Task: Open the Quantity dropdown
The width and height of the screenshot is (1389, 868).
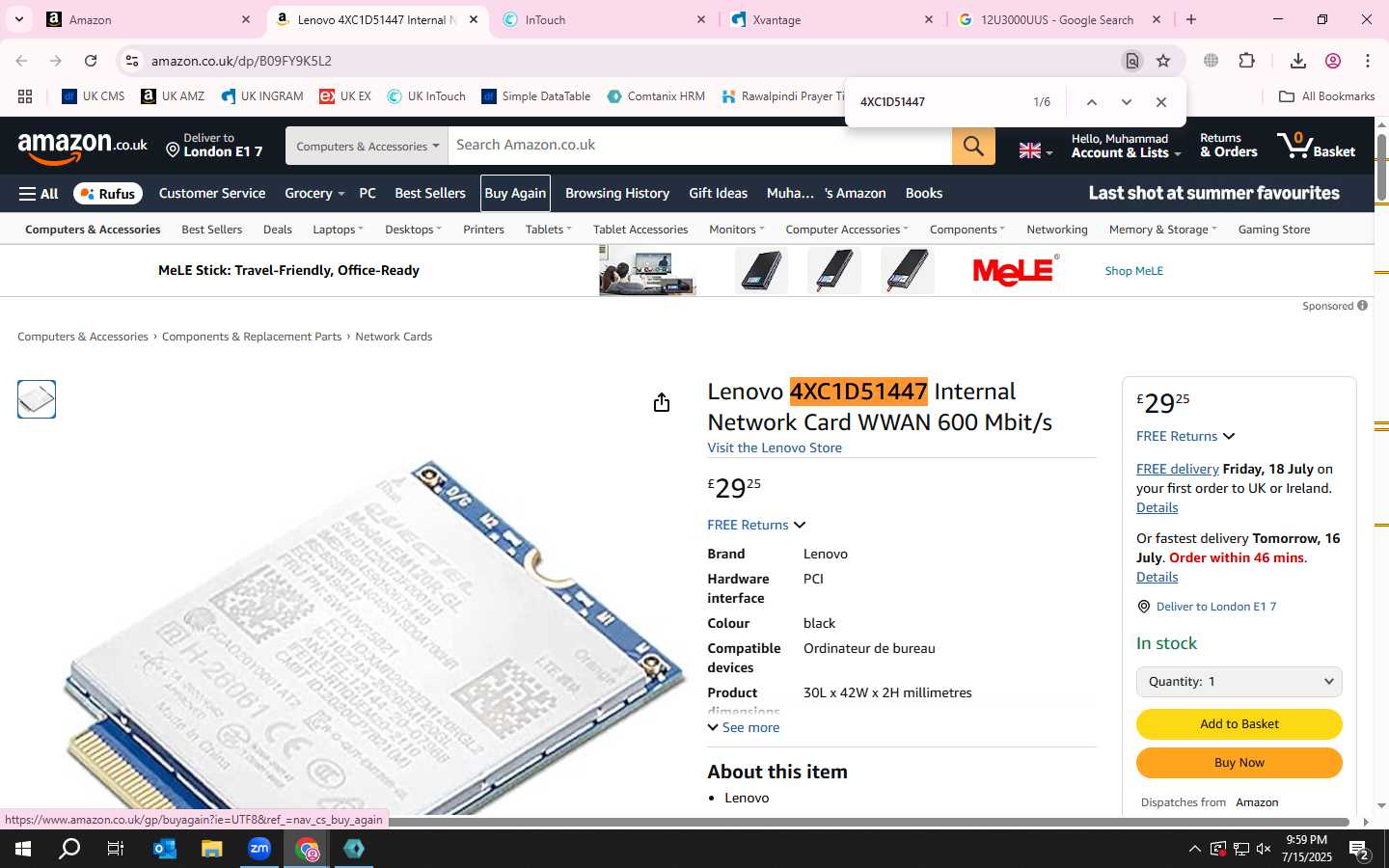Action: click(1239, 682)
